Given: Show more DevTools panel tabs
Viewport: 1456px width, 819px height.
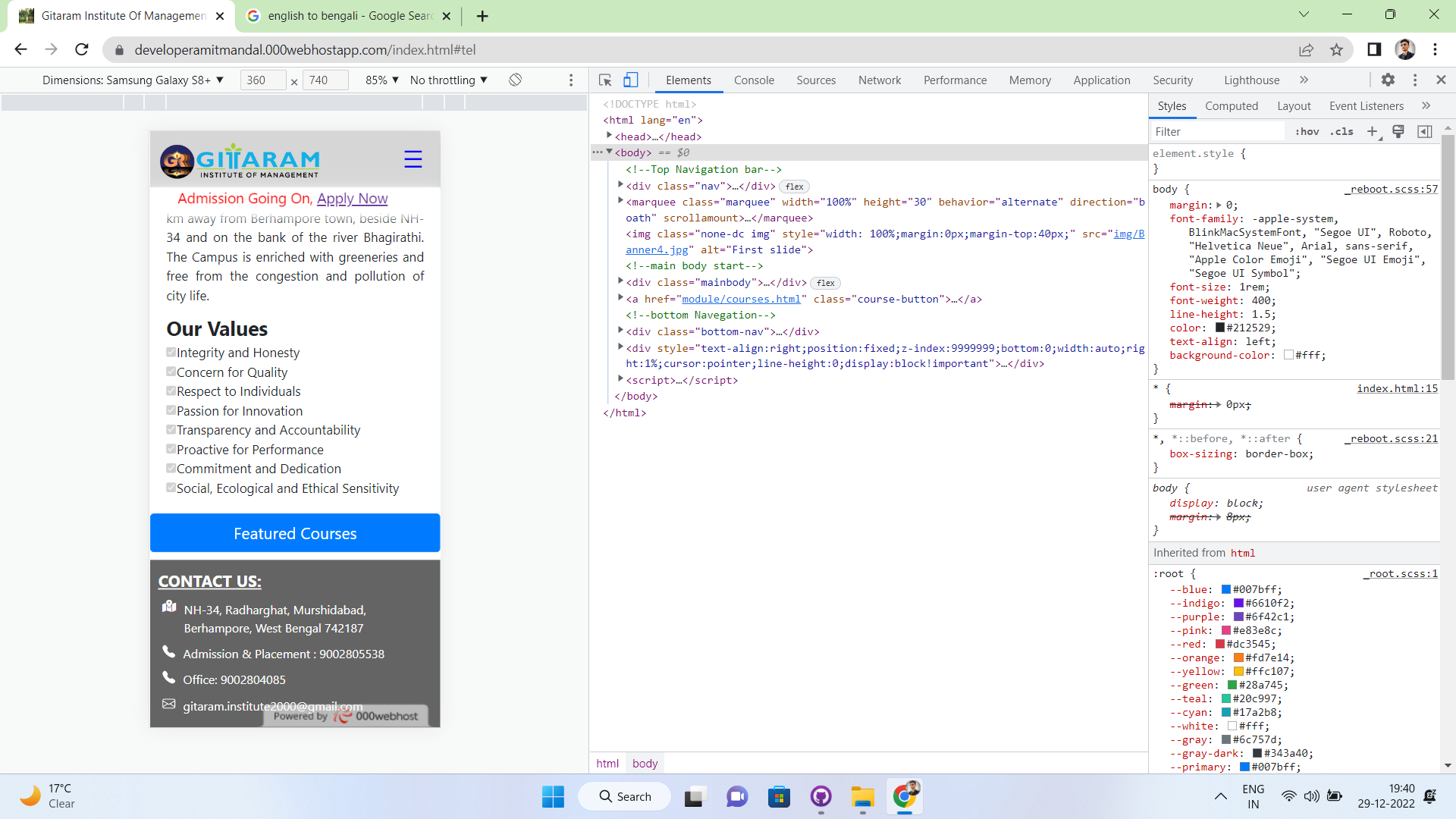Looking at the screenshot, I should tap(1304, 80).
